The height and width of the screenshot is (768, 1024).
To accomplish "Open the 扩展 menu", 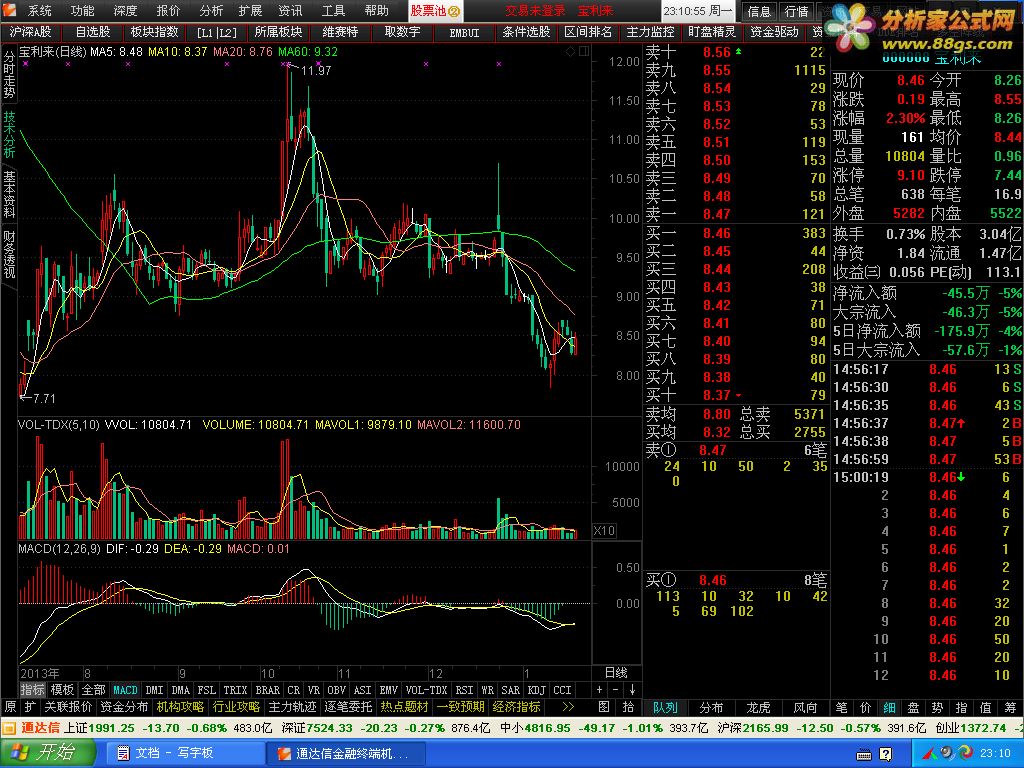I will pyautogui.click(x=250, y=10).
